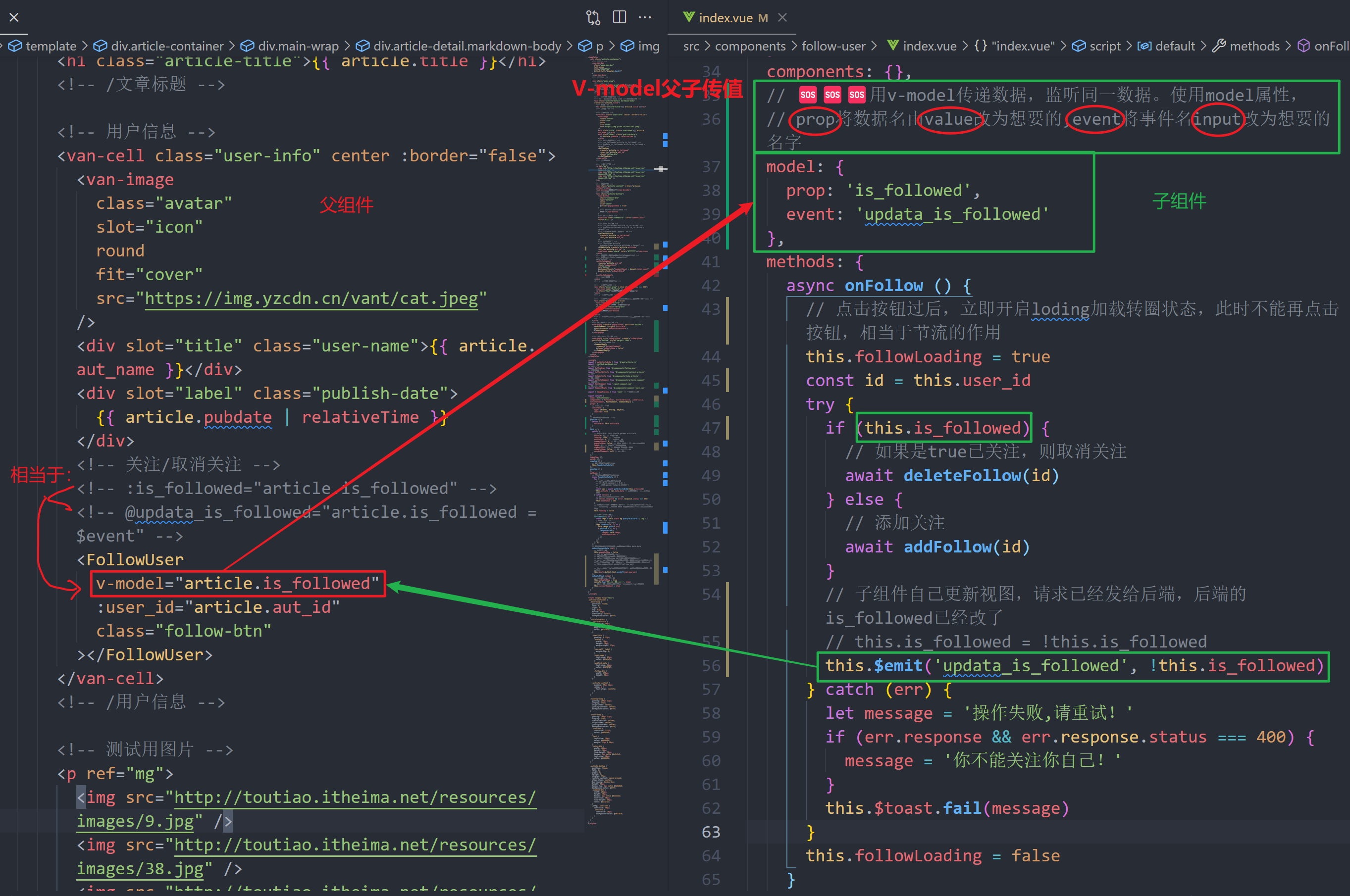
Task: Click the minimap slider handle
Action: (661, 169)
